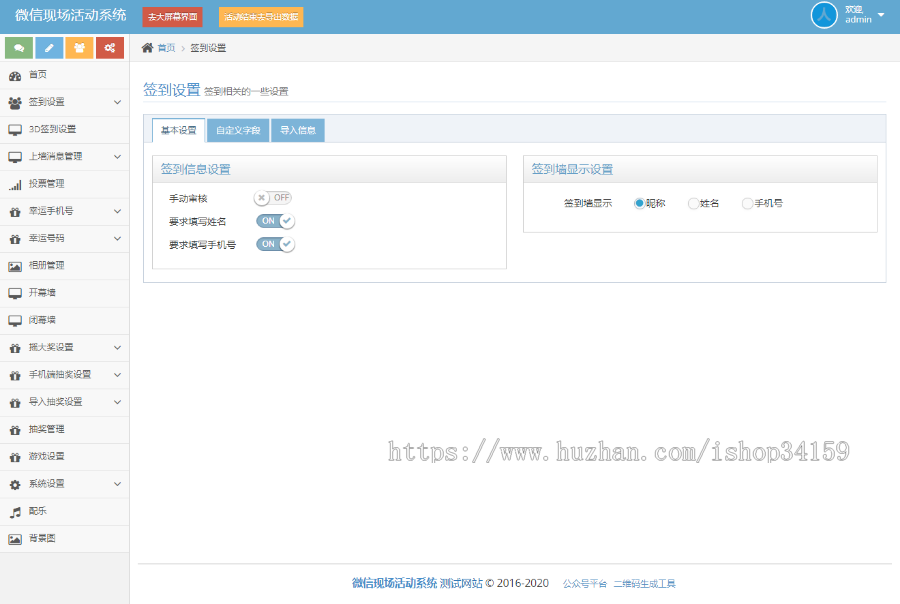
Task: Open the 开幕墙 menu item
Action: [x=64, y=293]
